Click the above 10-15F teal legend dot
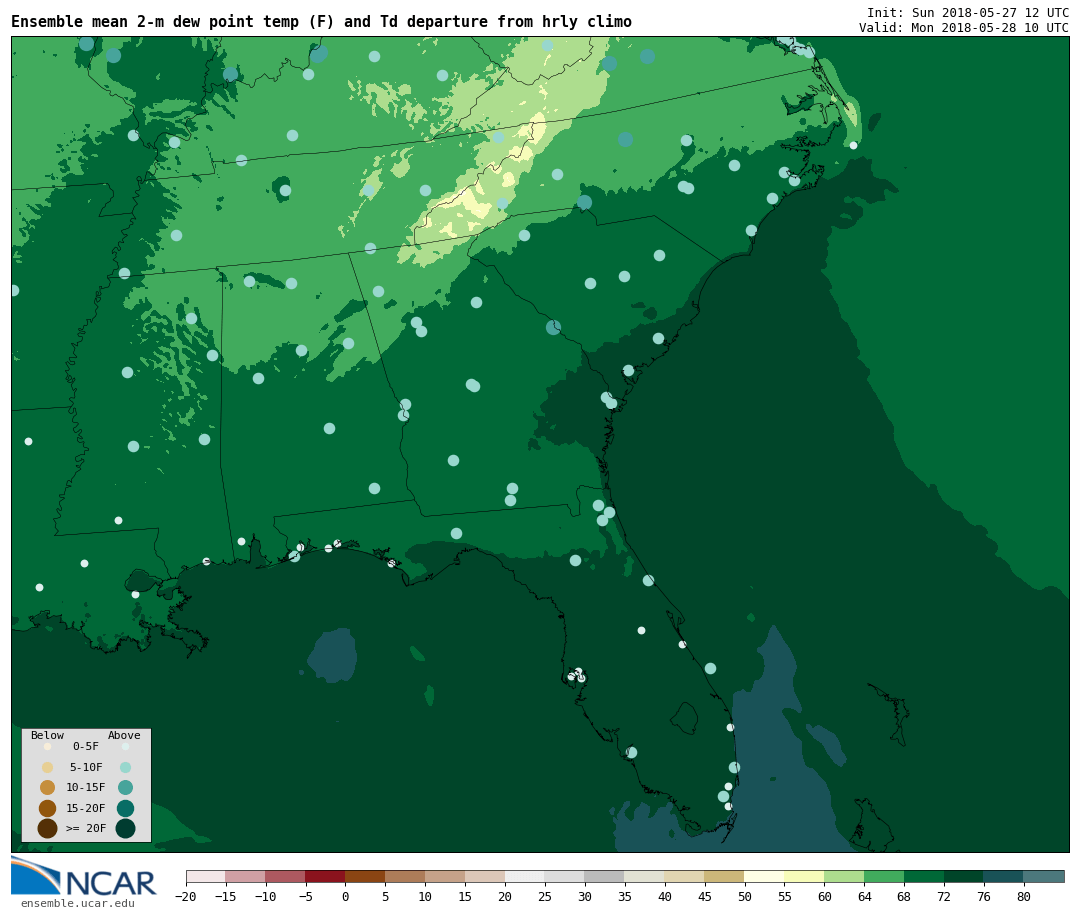Viewport: 1080px width, 915px height. 125,788
